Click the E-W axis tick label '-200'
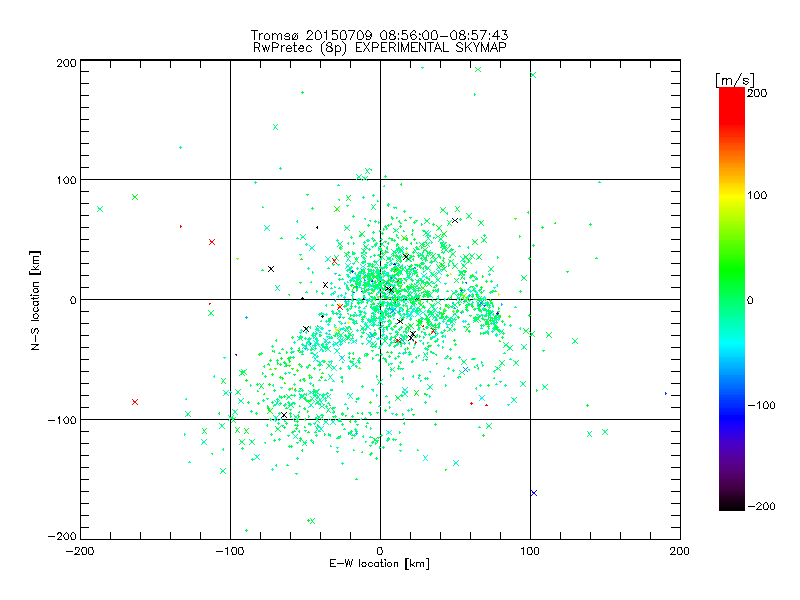The image size is (800, 600). 80,551
